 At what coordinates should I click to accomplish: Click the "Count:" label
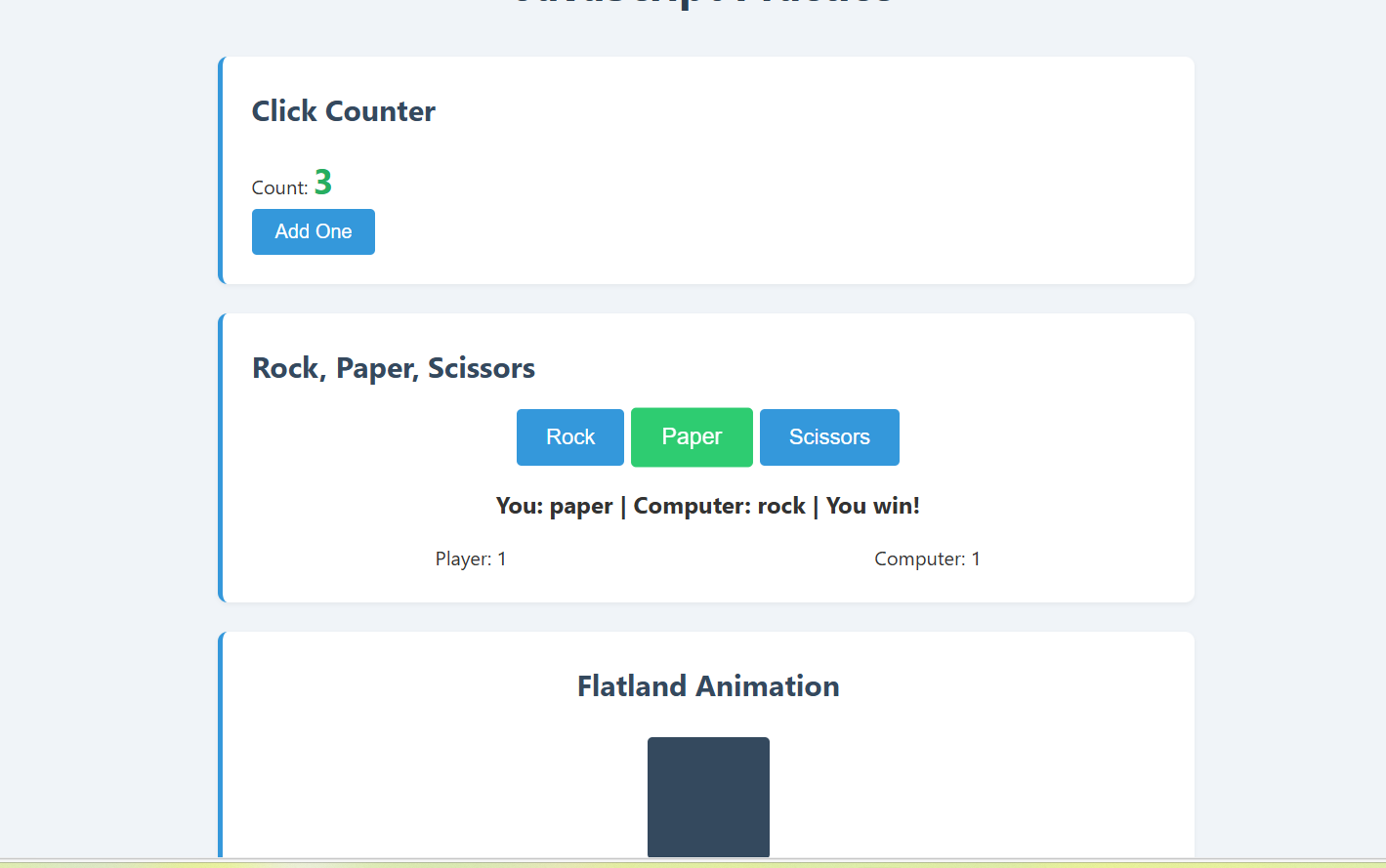click(280, 187)
